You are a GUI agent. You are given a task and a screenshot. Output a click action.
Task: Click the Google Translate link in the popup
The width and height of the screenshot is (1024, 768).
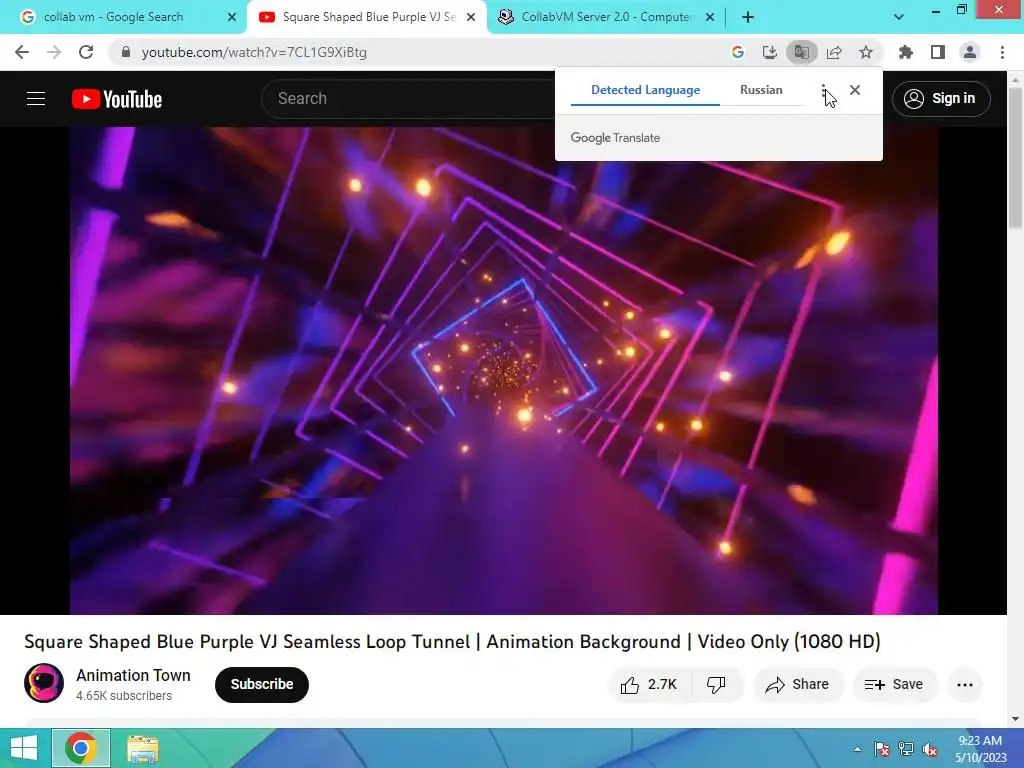click(x=615, y=138)
